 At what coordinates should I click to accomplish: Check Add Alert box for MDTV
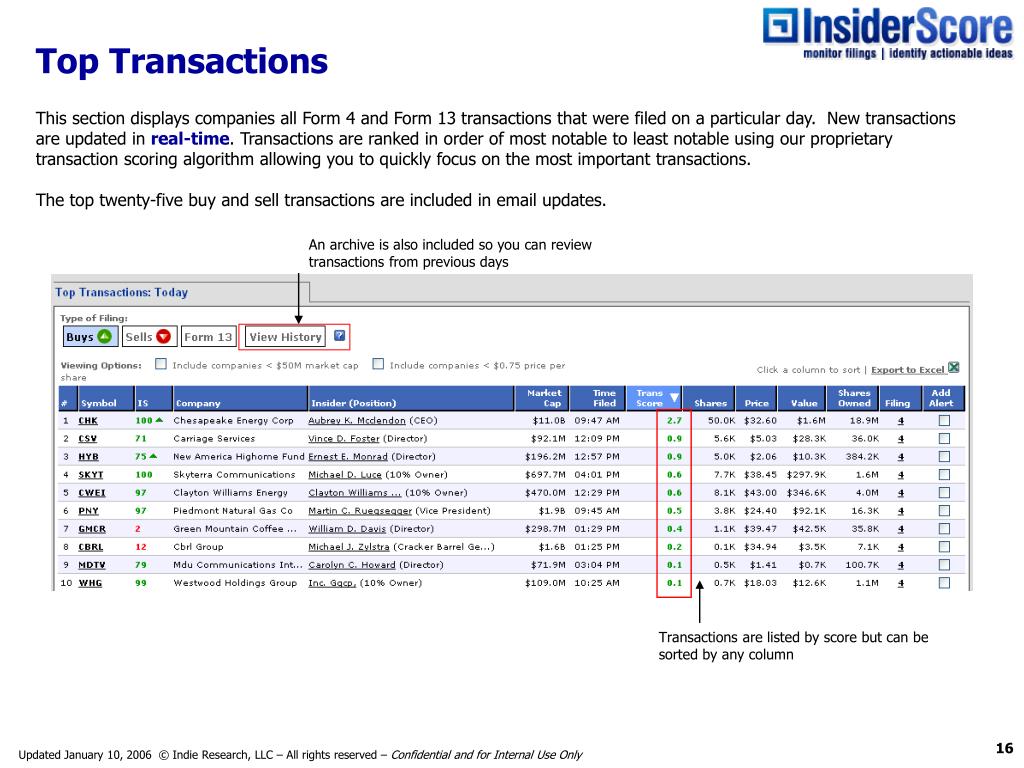[x=944, y=565]
